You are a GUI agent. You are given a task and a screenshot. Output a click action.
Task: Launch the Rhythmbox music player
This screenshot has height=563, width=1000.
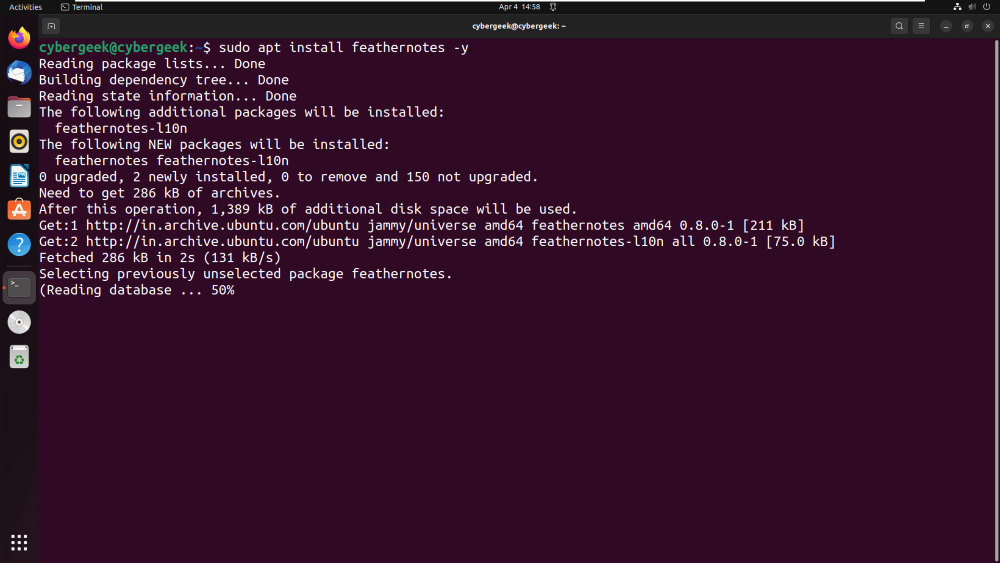[x=19, y=141]
